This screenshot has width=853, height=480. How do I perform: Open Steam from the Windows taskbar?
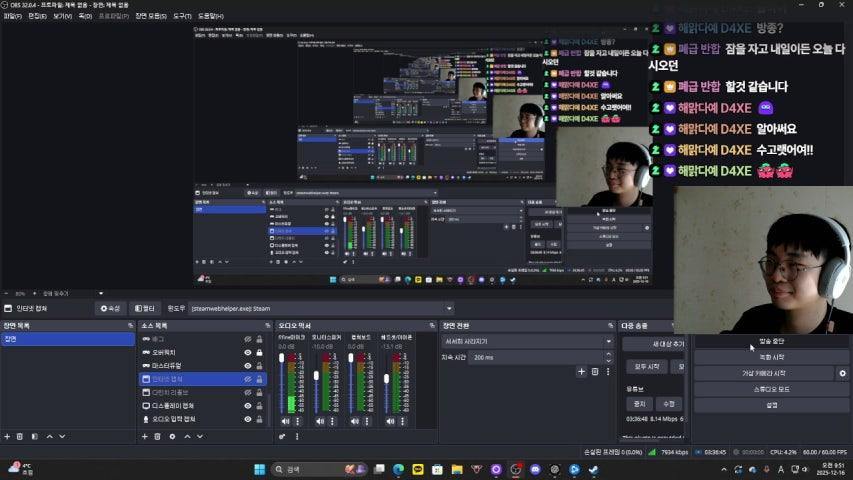point(593,469)
